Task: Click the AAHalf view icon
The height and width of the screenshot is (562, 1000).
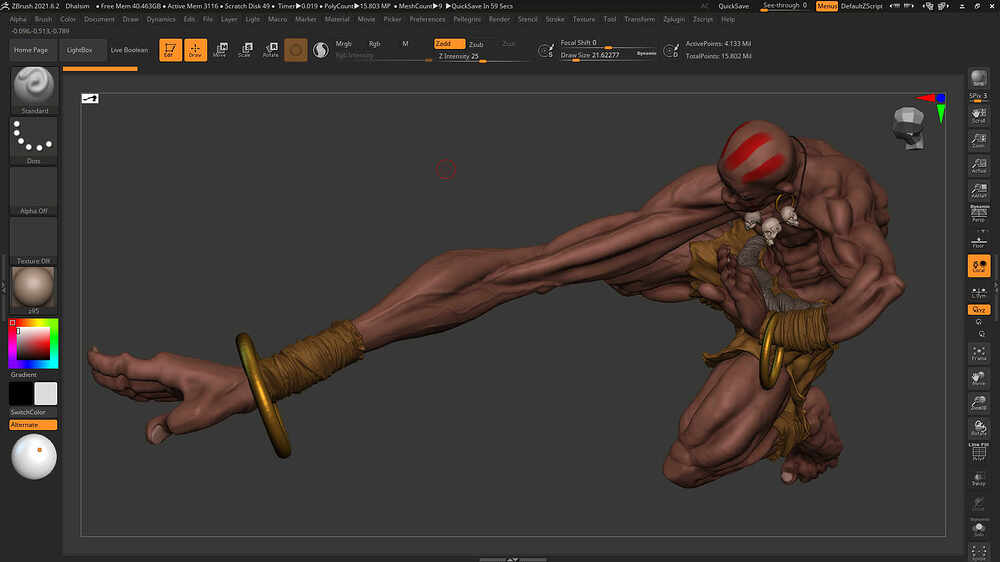Action: click(978, 191)
